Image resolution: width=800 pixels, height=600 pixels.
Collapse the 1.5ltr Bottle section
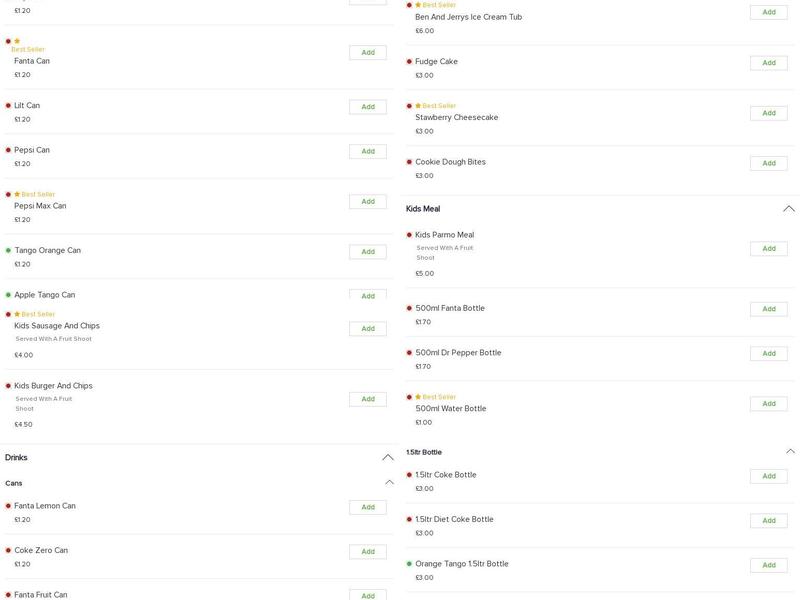click(789, 452)
